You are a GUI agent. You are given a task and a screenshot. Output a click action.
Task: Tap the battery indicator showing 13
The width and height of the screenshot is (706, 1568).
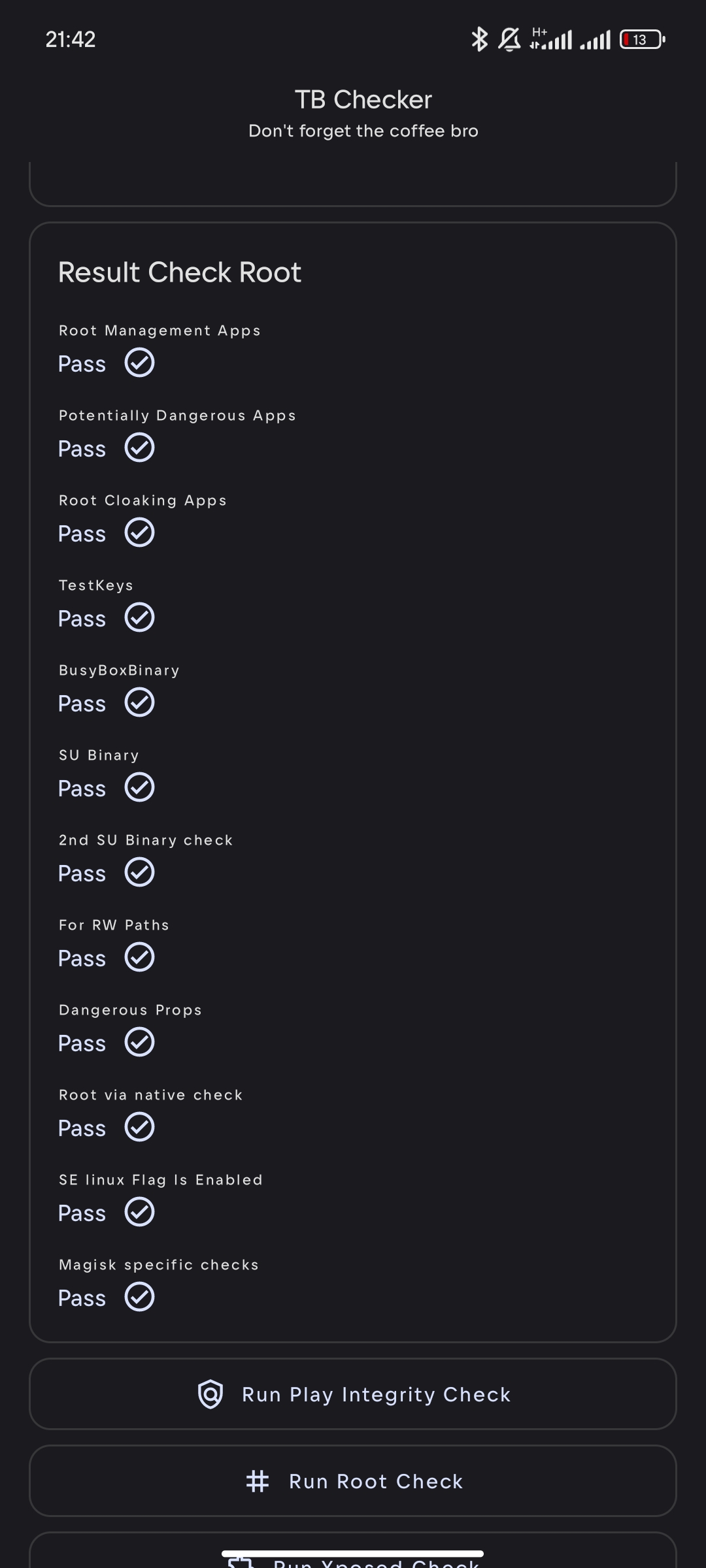(643, 39)
